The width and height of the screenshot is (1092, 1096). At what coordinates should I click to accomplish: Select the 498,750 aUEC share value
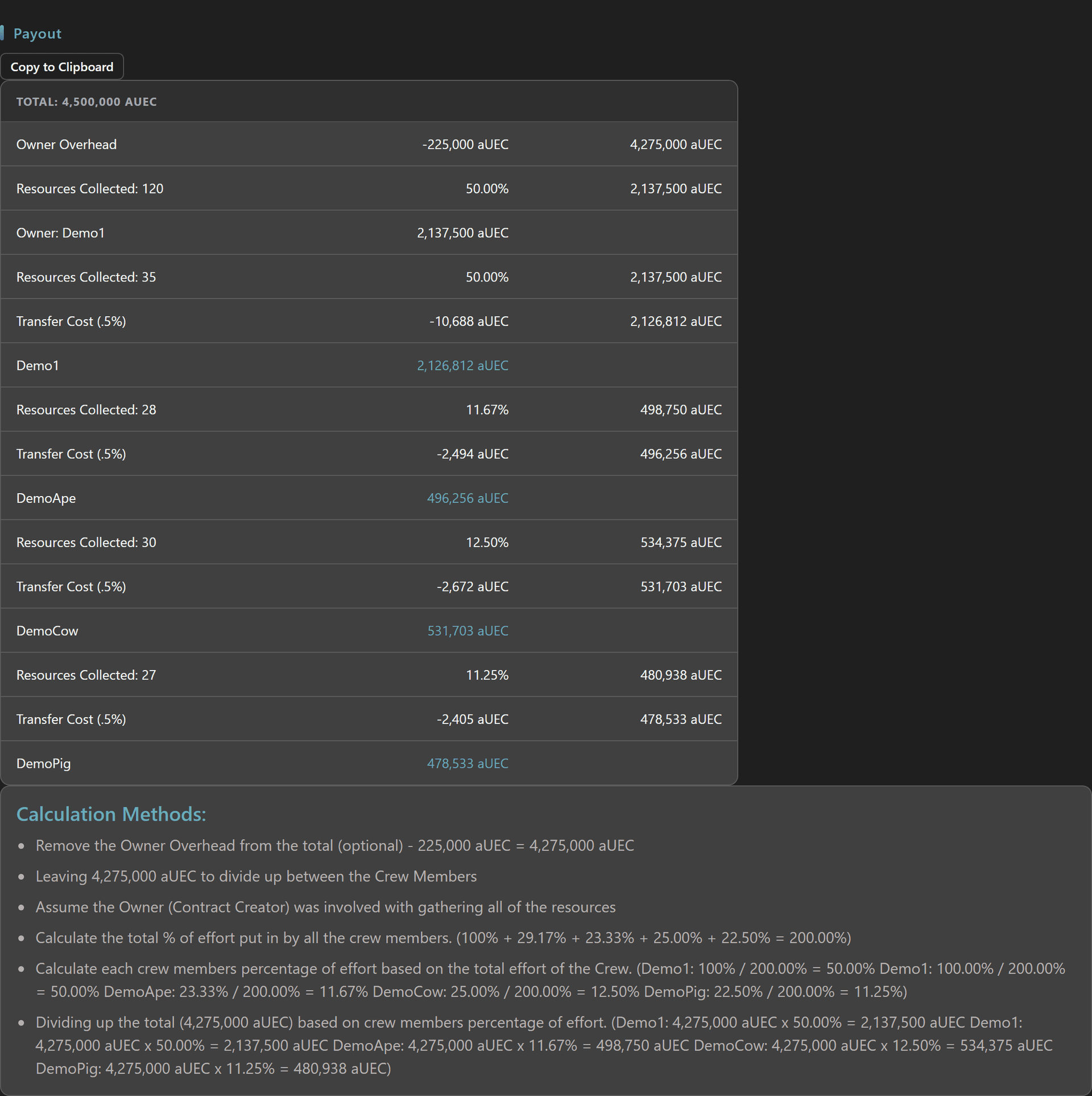681,410
